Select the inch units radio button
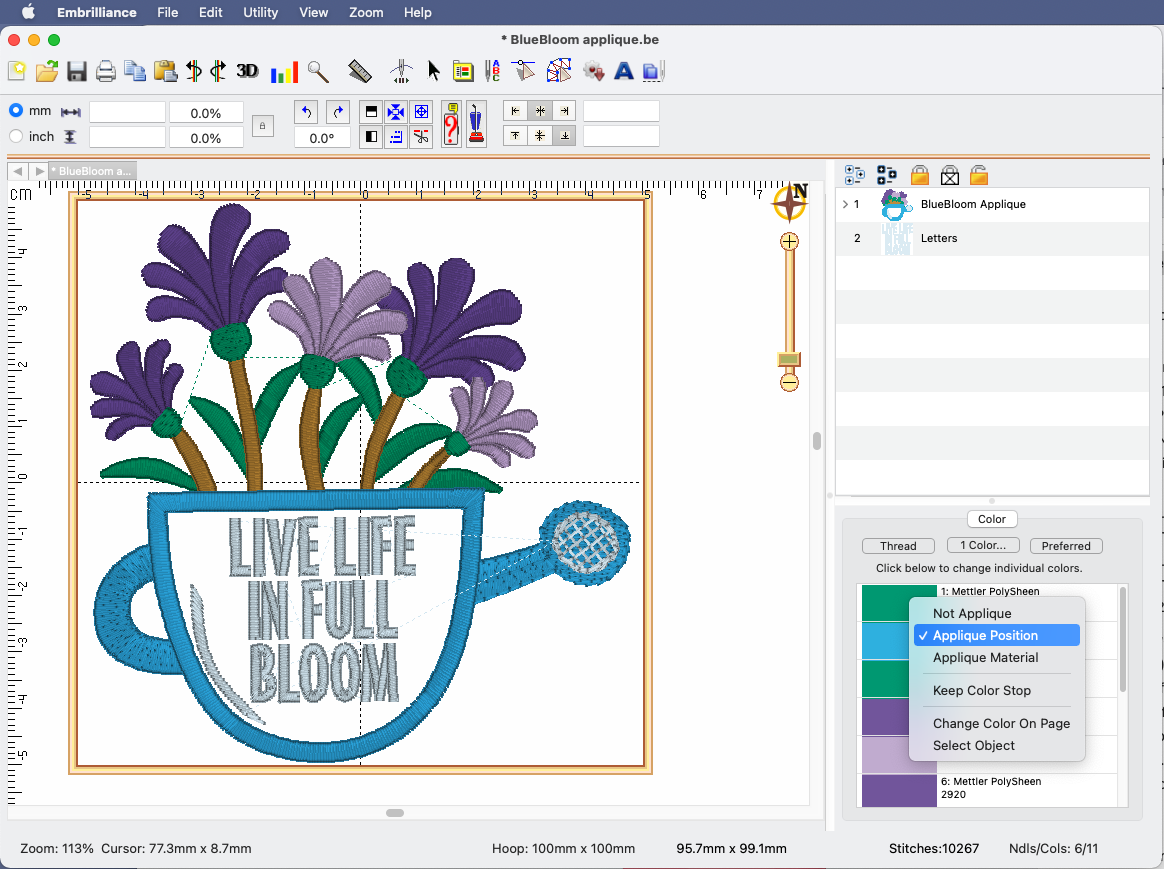Screen dimensions: 1164x869 click(16, 136)
